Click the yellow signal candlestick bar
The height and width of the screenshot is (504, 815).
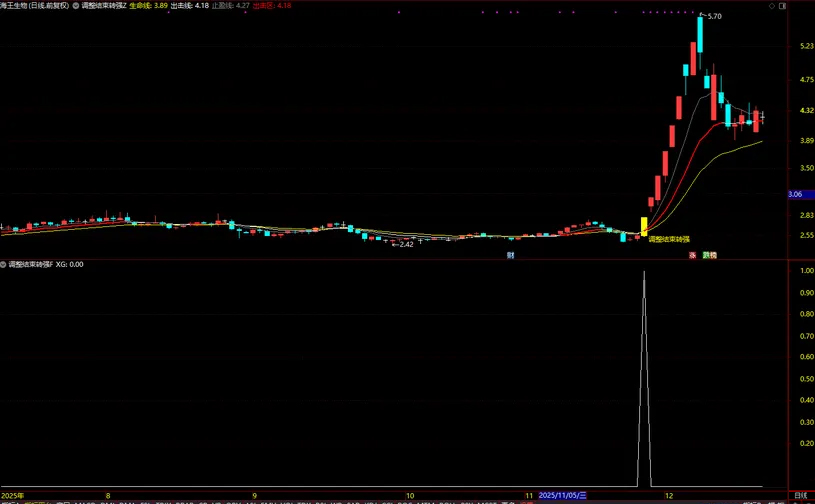644,226
